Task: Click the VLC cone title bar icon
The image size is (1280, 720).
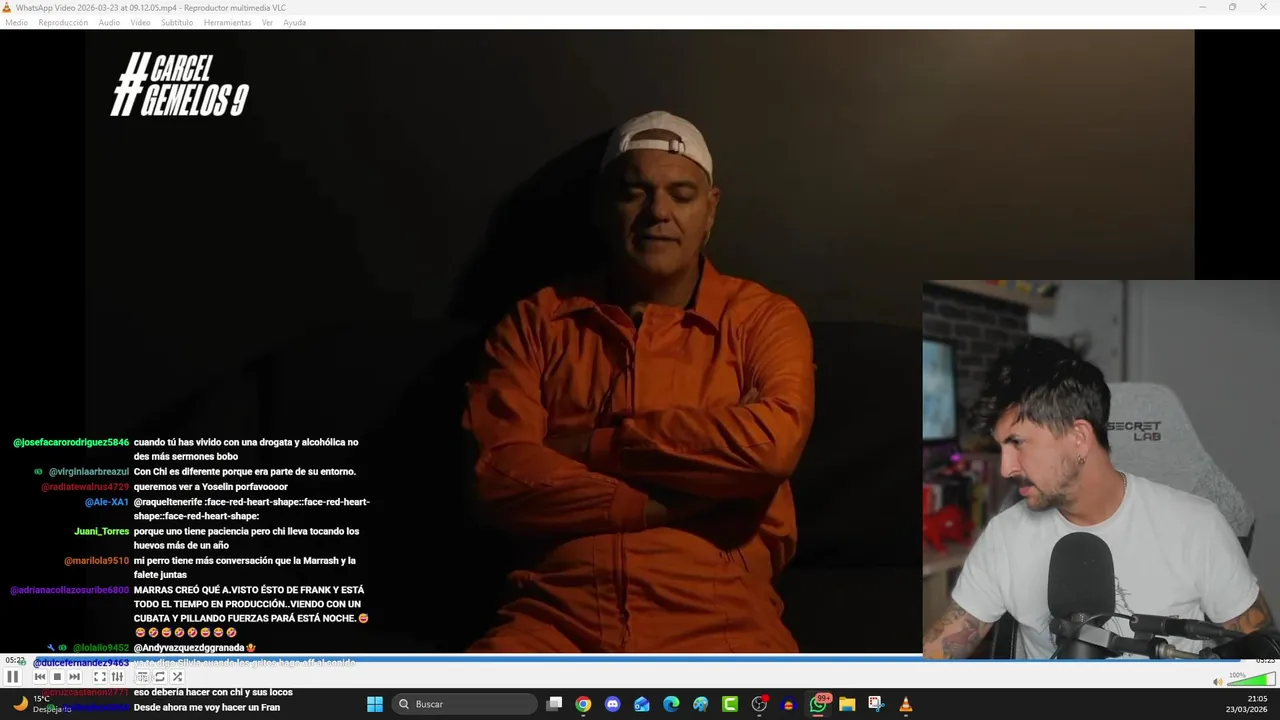Action: [x=8, y=7]
